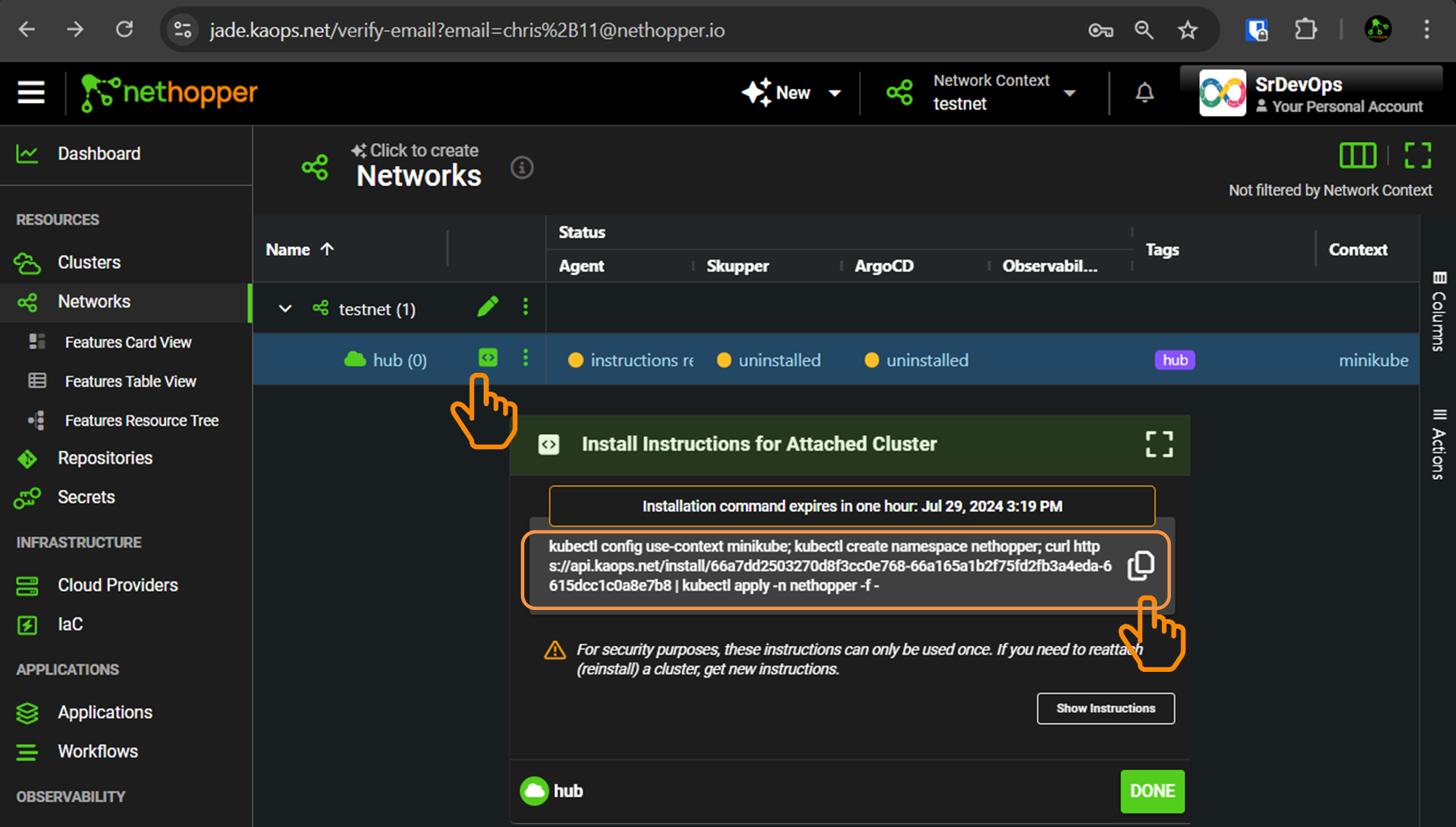Click the hub install instructions icon
Screen dimensions: 1456x827
click(488, 358)
